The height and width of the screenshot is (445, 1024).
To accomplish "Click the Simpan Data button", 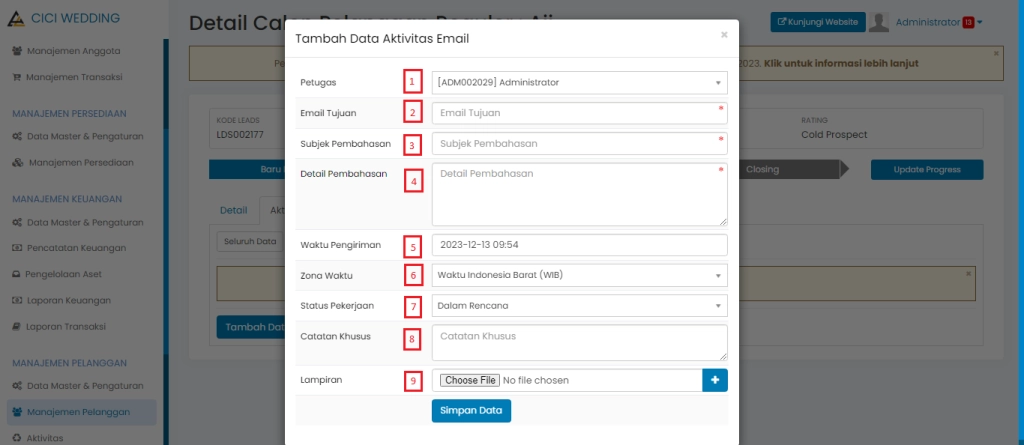I will coord(471,411).
